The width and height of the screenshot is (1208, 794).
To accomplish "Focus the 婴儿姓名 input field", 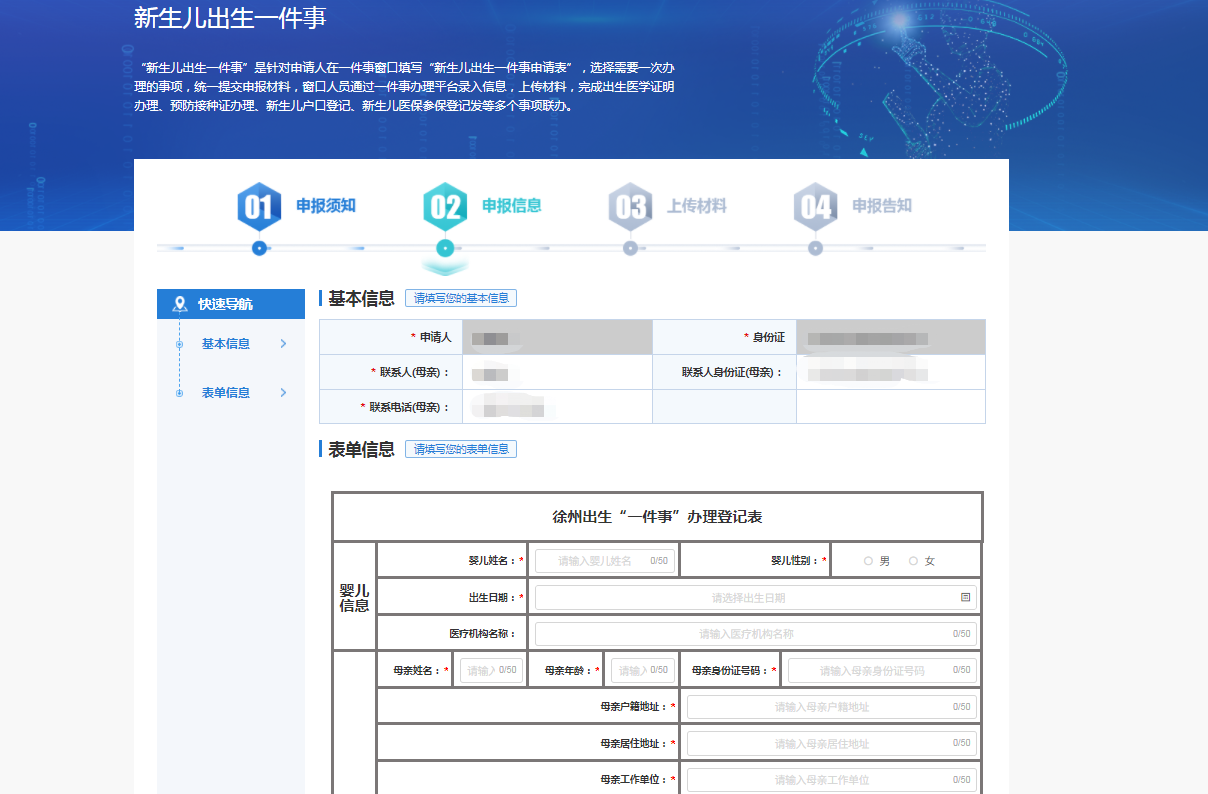I will [595, 561].
